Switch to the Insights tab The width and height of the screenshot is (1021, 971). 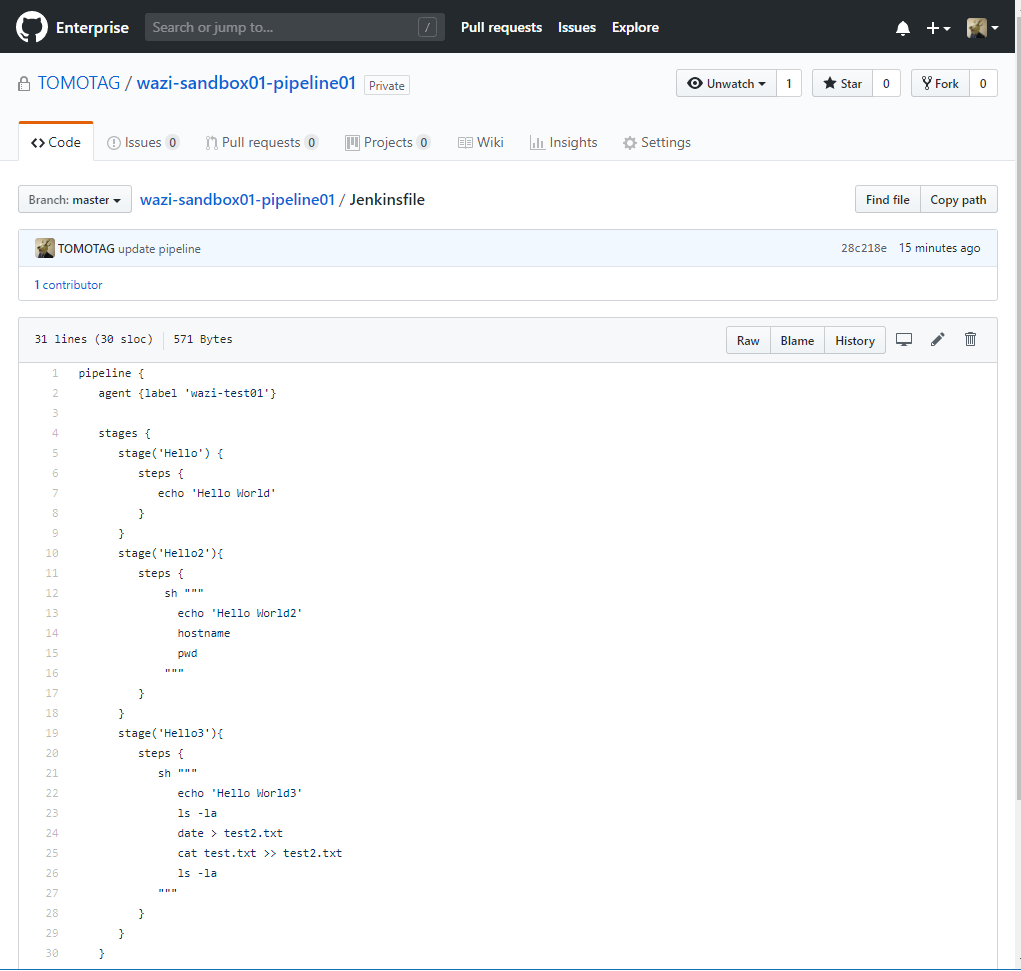click(x=563, y=142)
